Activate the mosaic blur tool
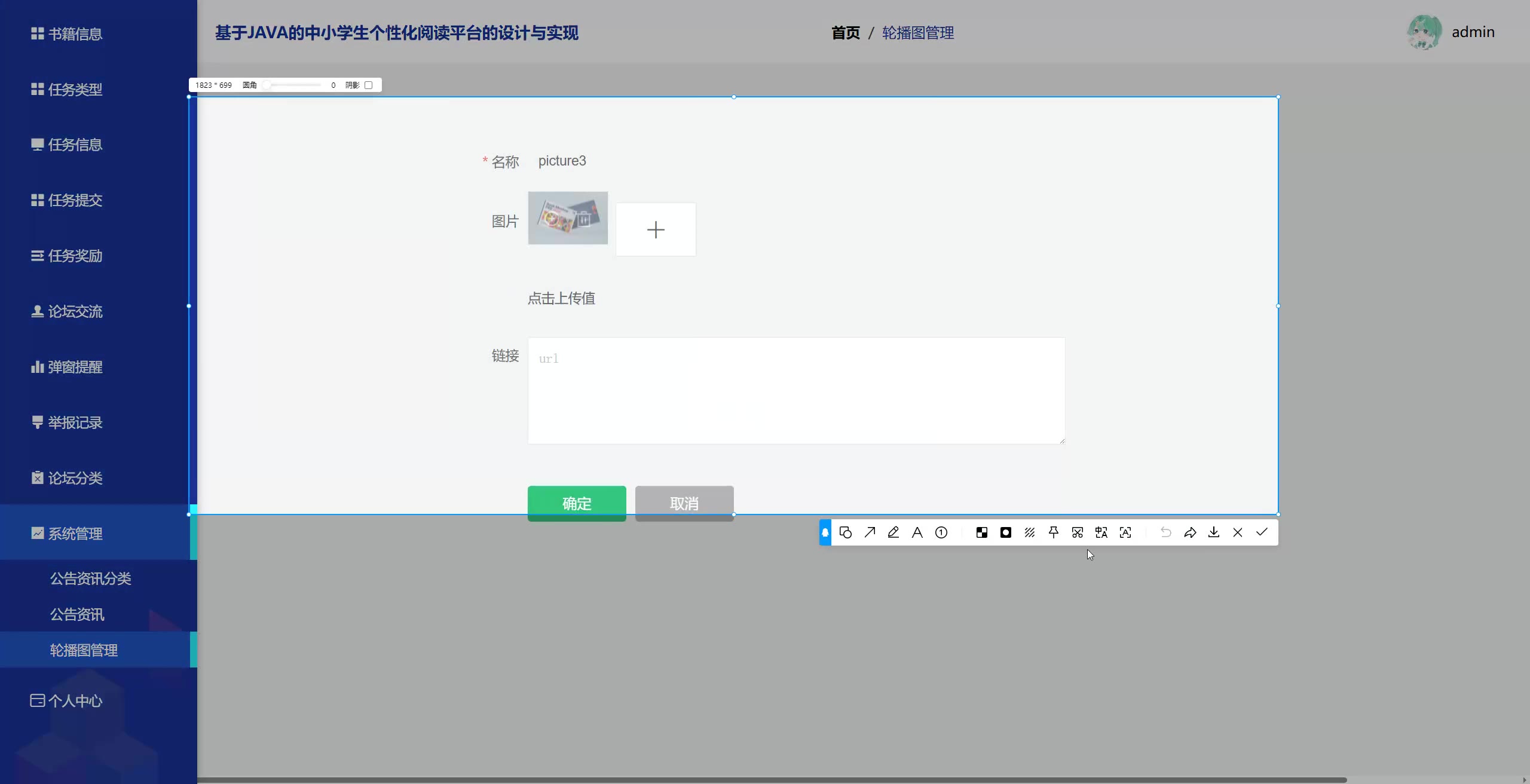Viewport: 1530px width, 784px height. [x=982, y=532]
